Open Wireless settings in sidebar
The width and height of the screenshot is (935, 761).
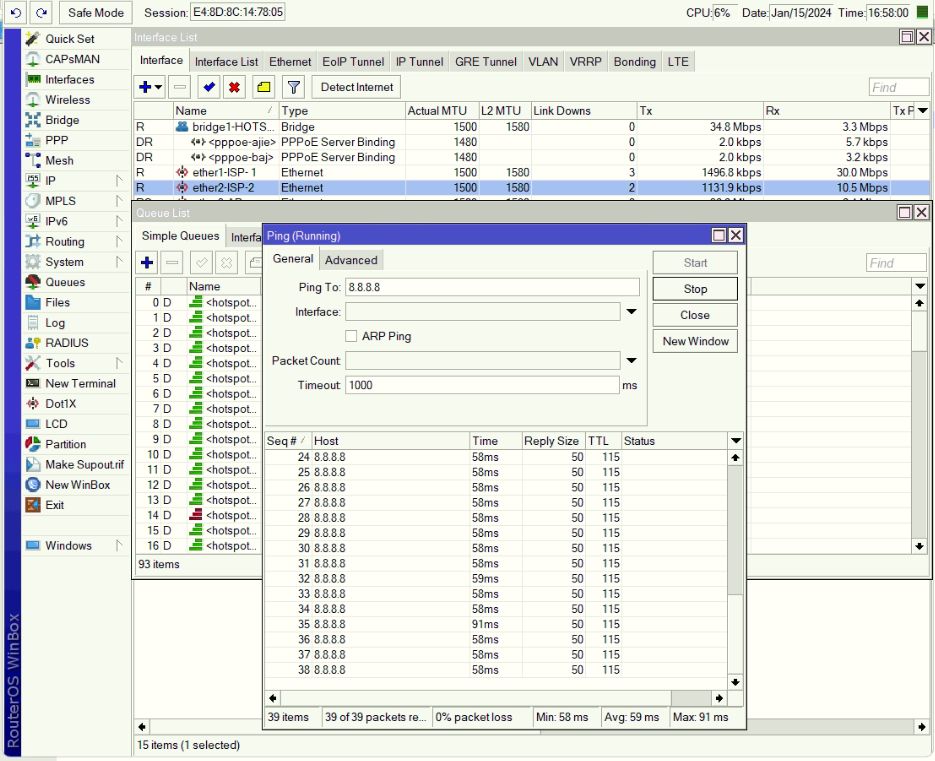coord(67,100)
